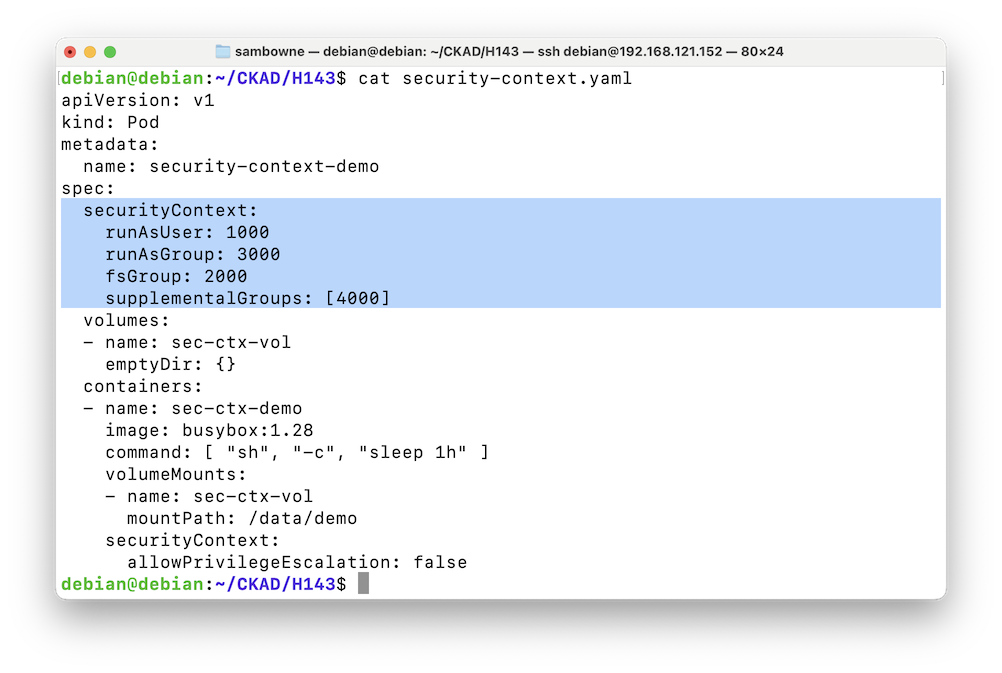The width and height of the screenshot is (1002, 673).
Task: Click the highlighted 'runAsUser: 1000' line
Action: [187, 232]
